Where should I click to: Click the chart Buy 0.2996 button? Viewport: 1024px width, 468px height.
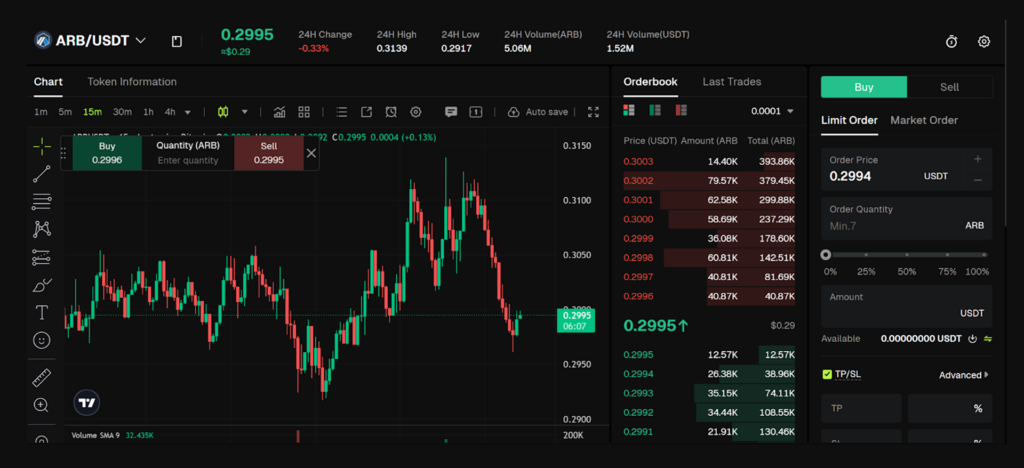point(107,153)
